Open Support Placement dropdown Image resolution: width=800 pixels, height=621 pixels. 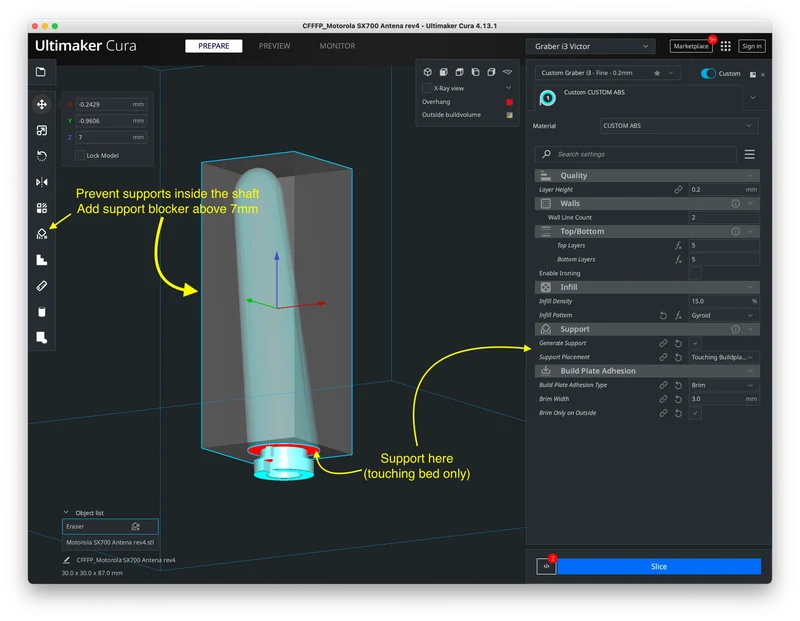click(x=722, y=357)
